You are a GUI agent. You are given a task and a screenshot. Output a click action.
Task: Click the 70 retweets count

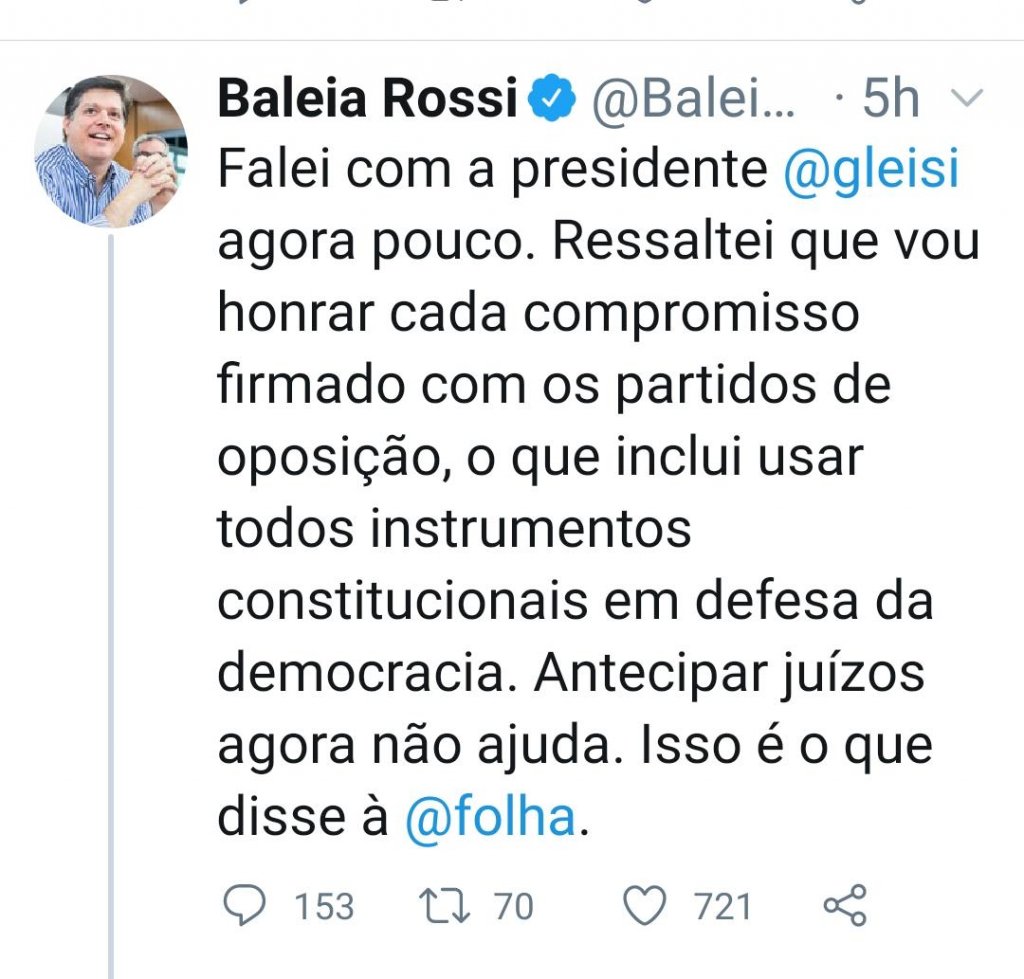514,907
